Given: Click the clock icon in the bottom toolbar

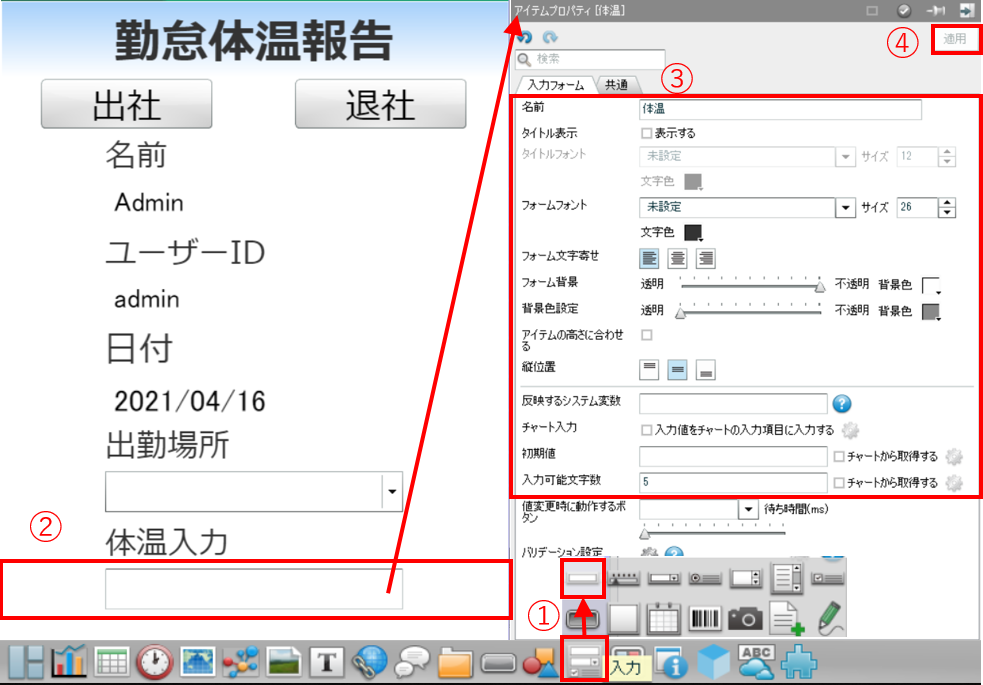Looking at the screenshot, I should (x=154, y=661).
